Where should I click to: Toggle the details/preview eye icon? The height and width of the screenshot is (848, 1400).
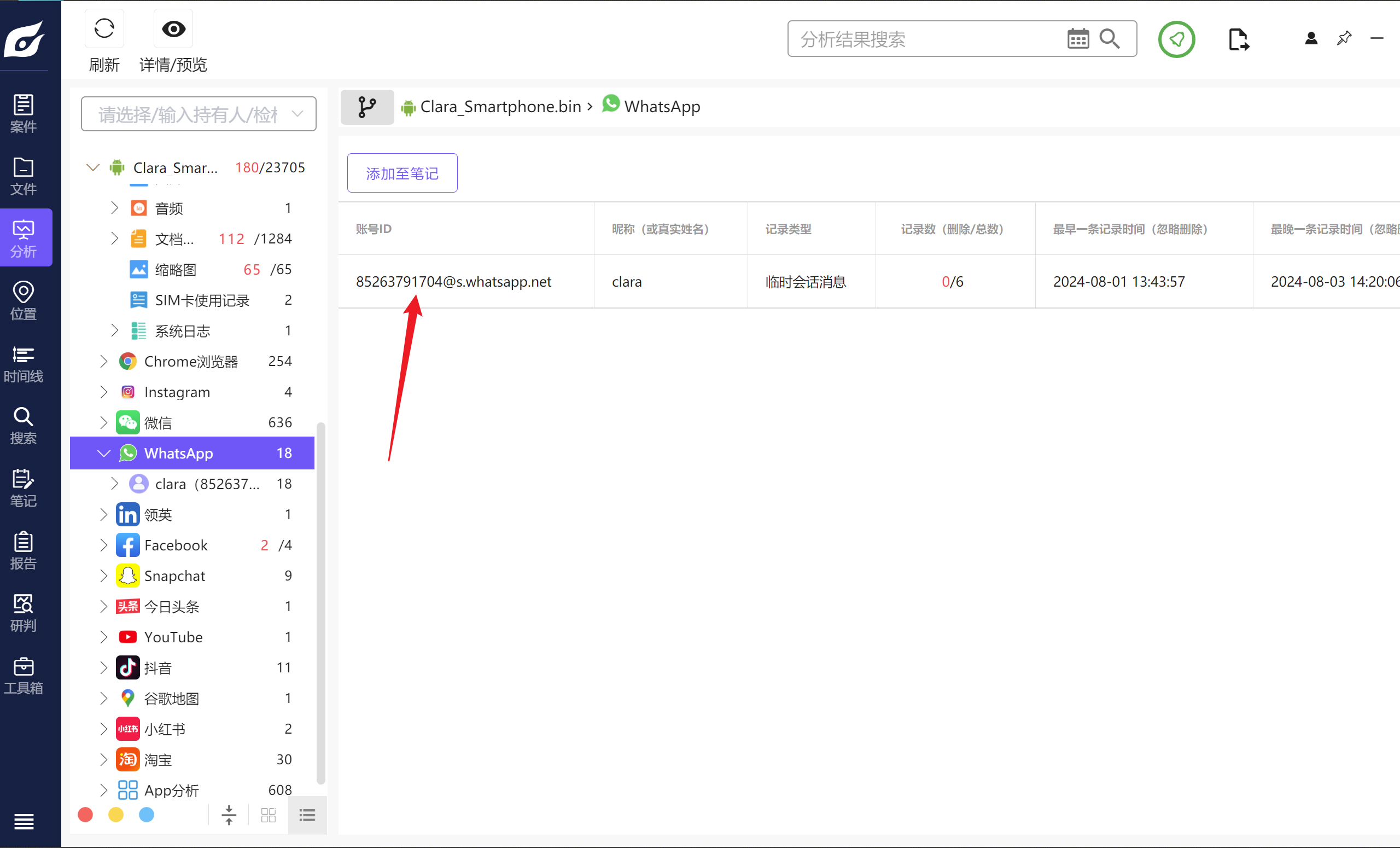click(173, 28)
